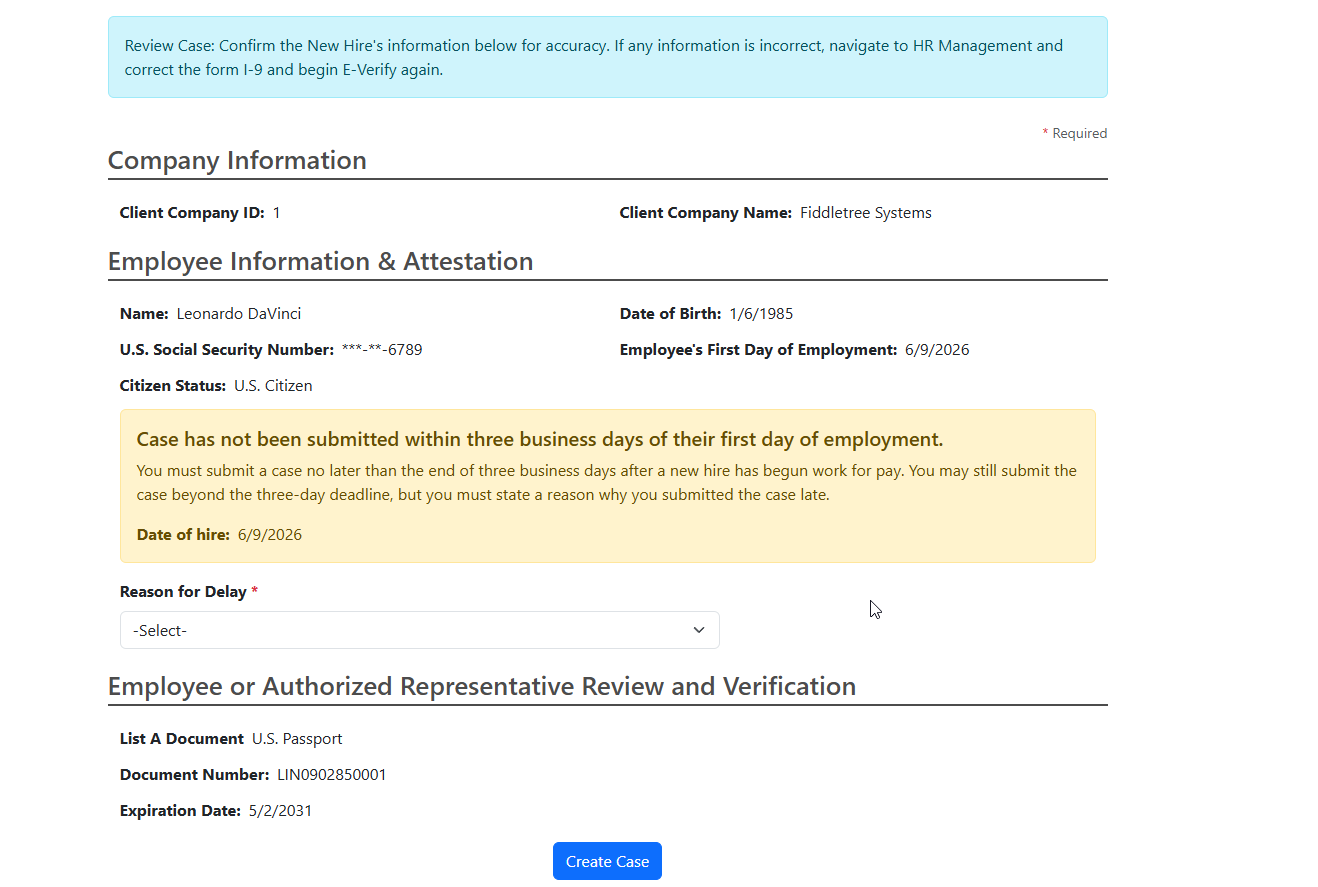Viewport: 1318px width, 887px height.
Task: Select the Company Information heading
Action: point(237,160)
